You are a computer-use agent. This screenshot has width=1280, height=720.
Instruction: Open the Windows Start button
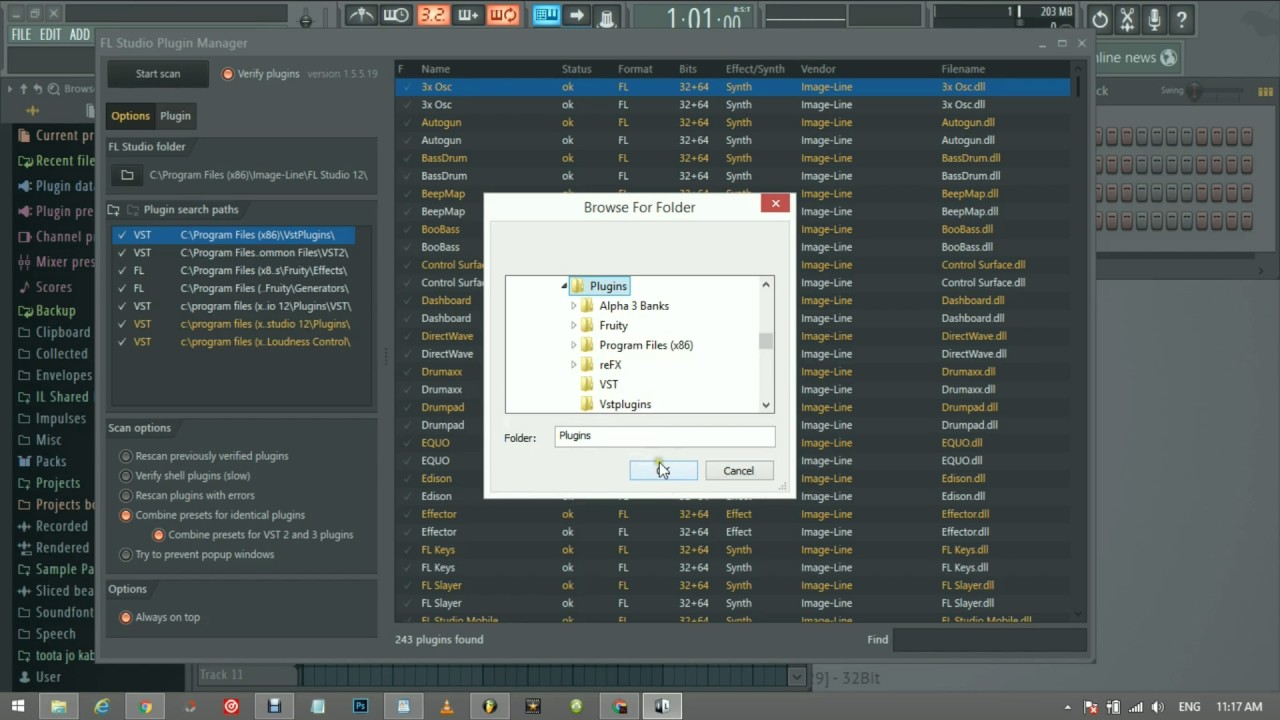[x=18, y=706]
